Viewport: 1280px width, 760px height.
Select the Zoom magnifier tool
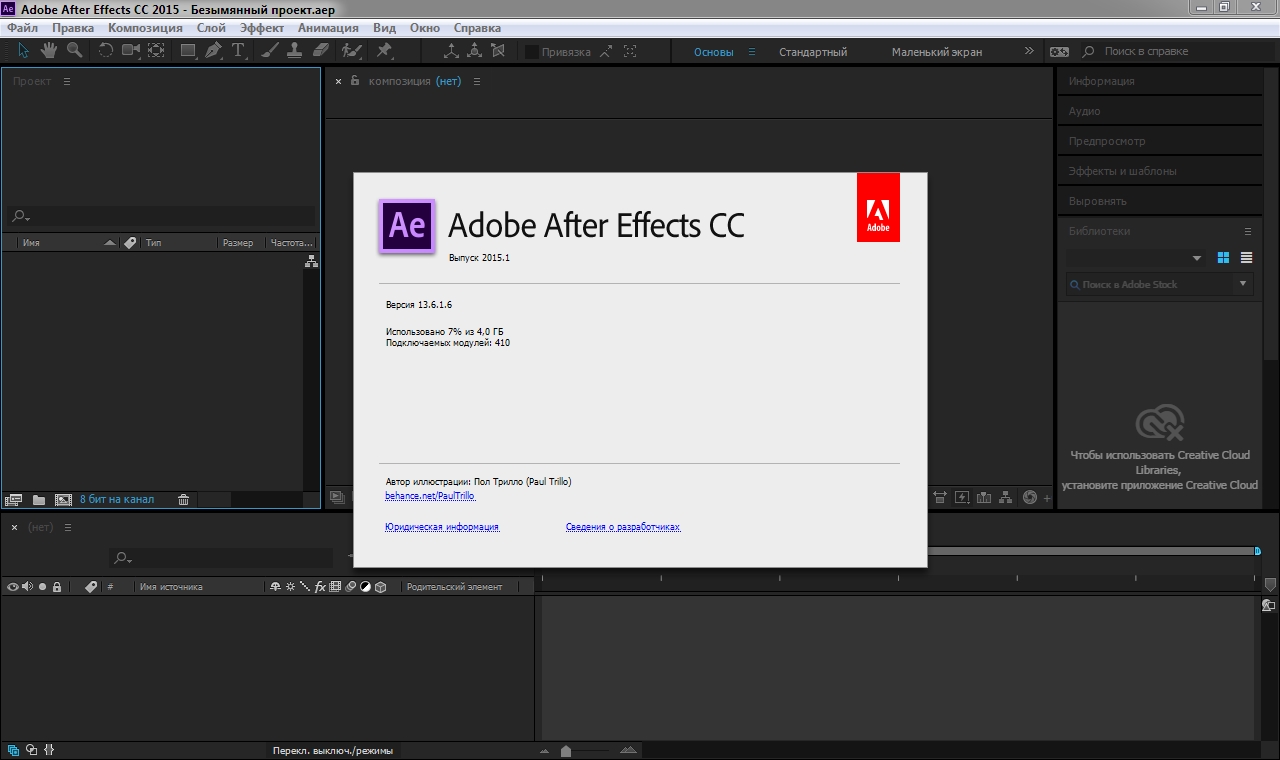coord(74,51)
